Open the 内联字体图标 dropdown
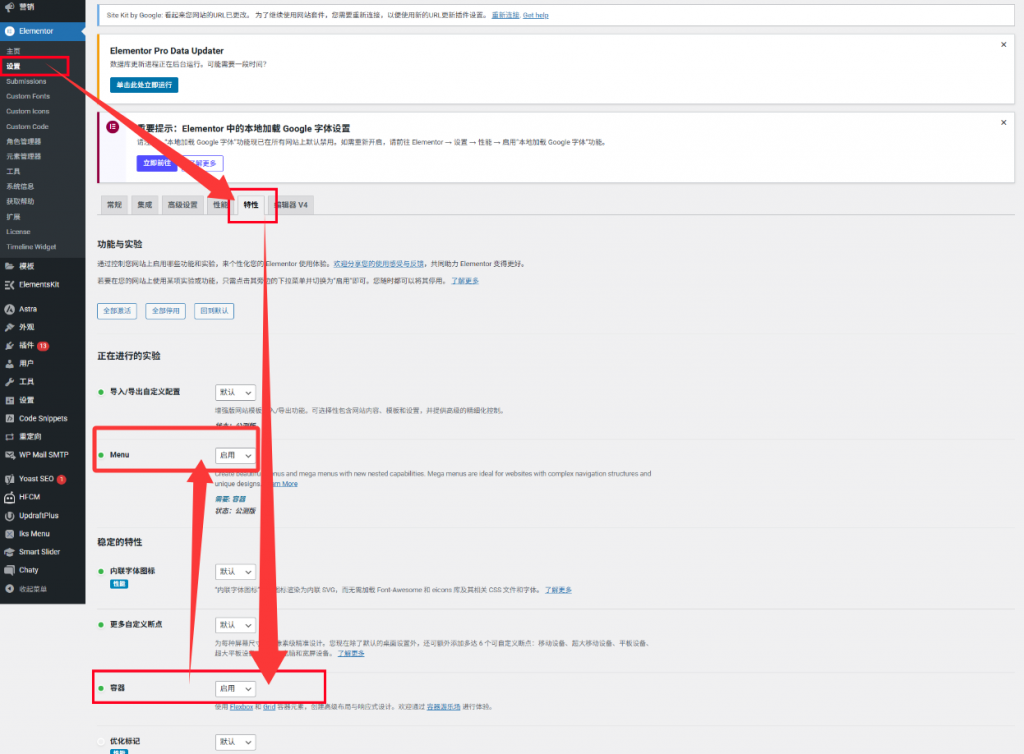The image size is (1024, 754). click(235, 572)
